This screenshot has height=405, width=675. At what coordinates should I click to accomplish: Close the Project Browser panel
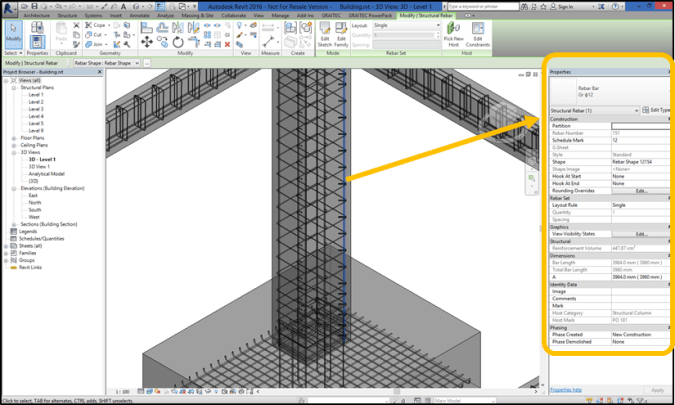pyautogui.click(x=101, y=73)
